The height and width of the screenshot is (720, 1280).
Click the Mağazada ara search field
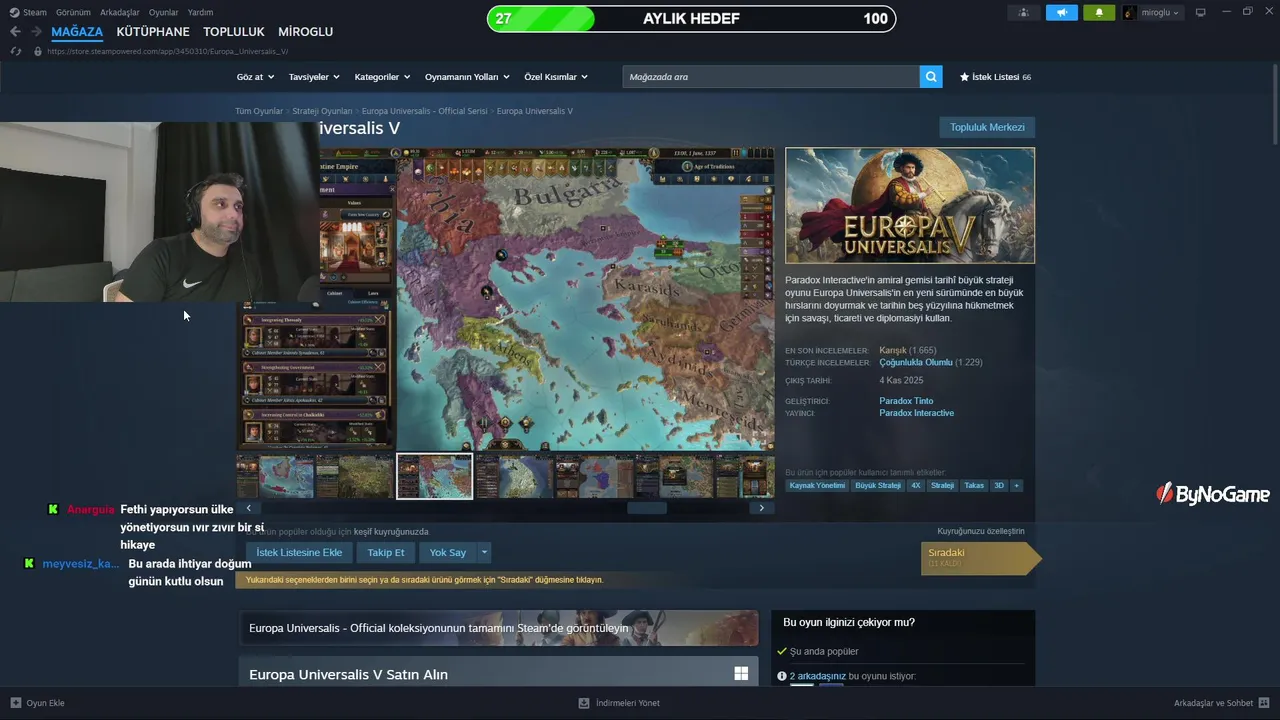[x=771, y=77]
